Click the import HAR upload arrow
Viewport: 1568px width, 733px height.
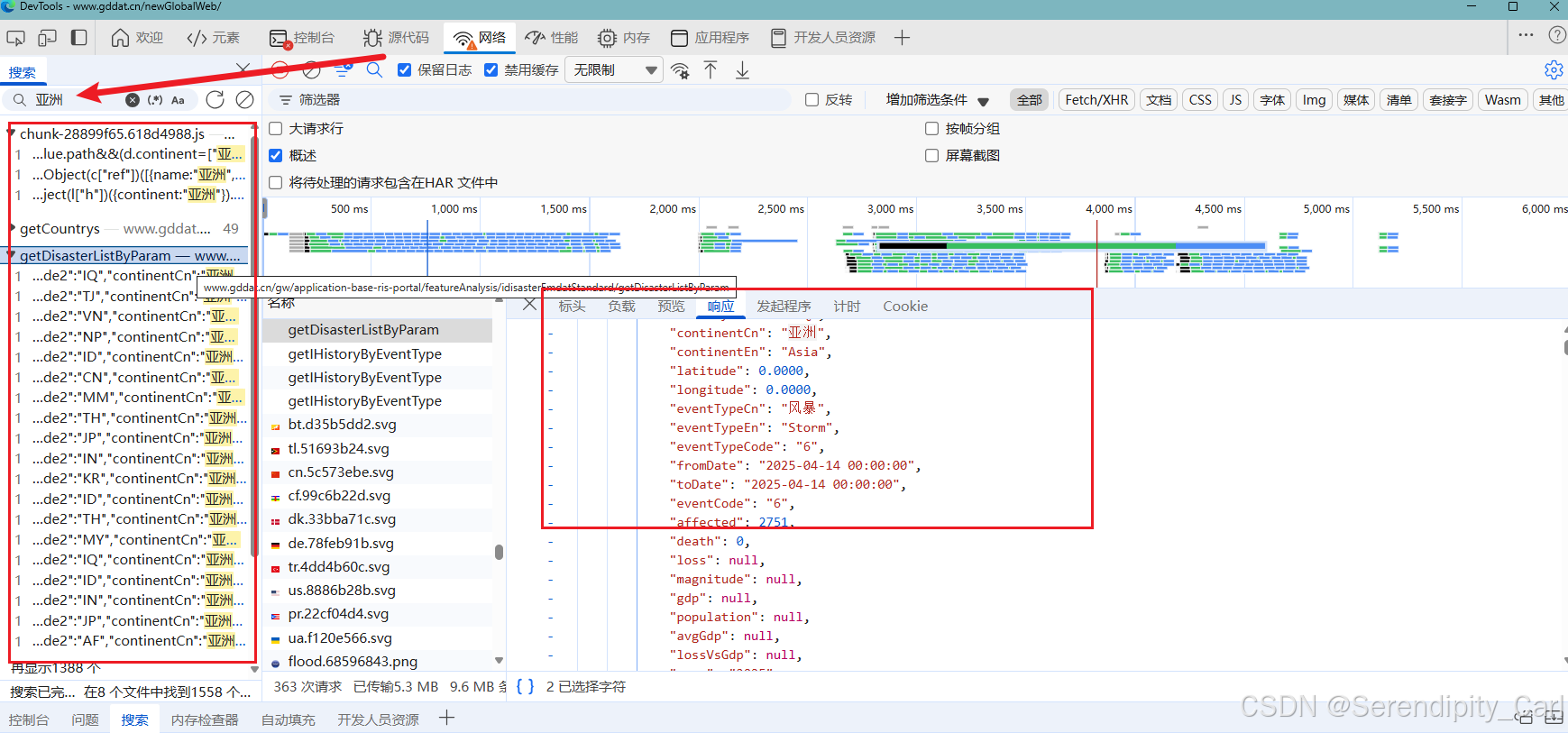click(x=711, y=70)
